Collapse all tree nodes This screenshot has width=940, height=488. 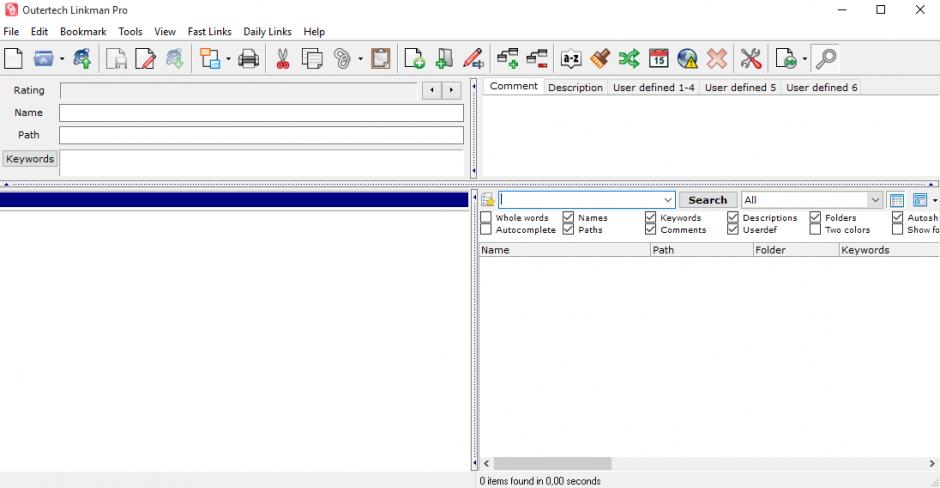point(537,59)
